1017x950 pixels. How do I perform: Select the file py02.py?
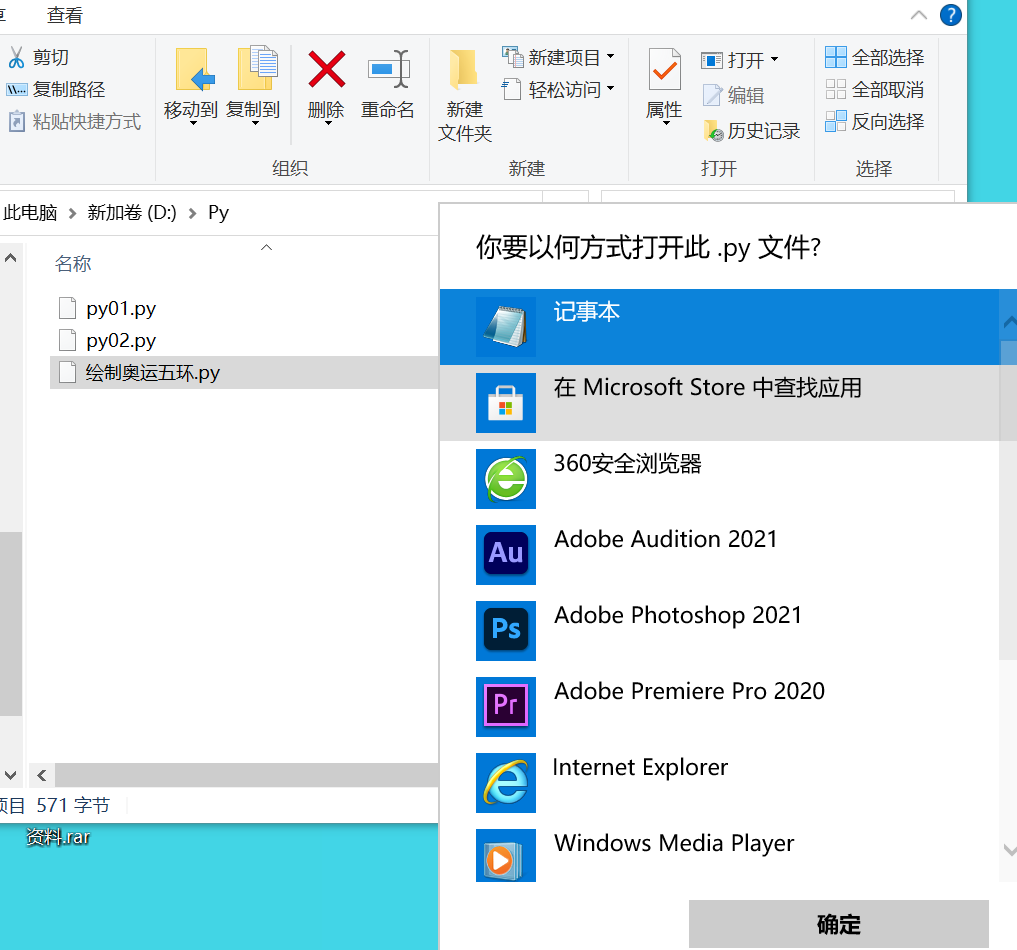121,340
